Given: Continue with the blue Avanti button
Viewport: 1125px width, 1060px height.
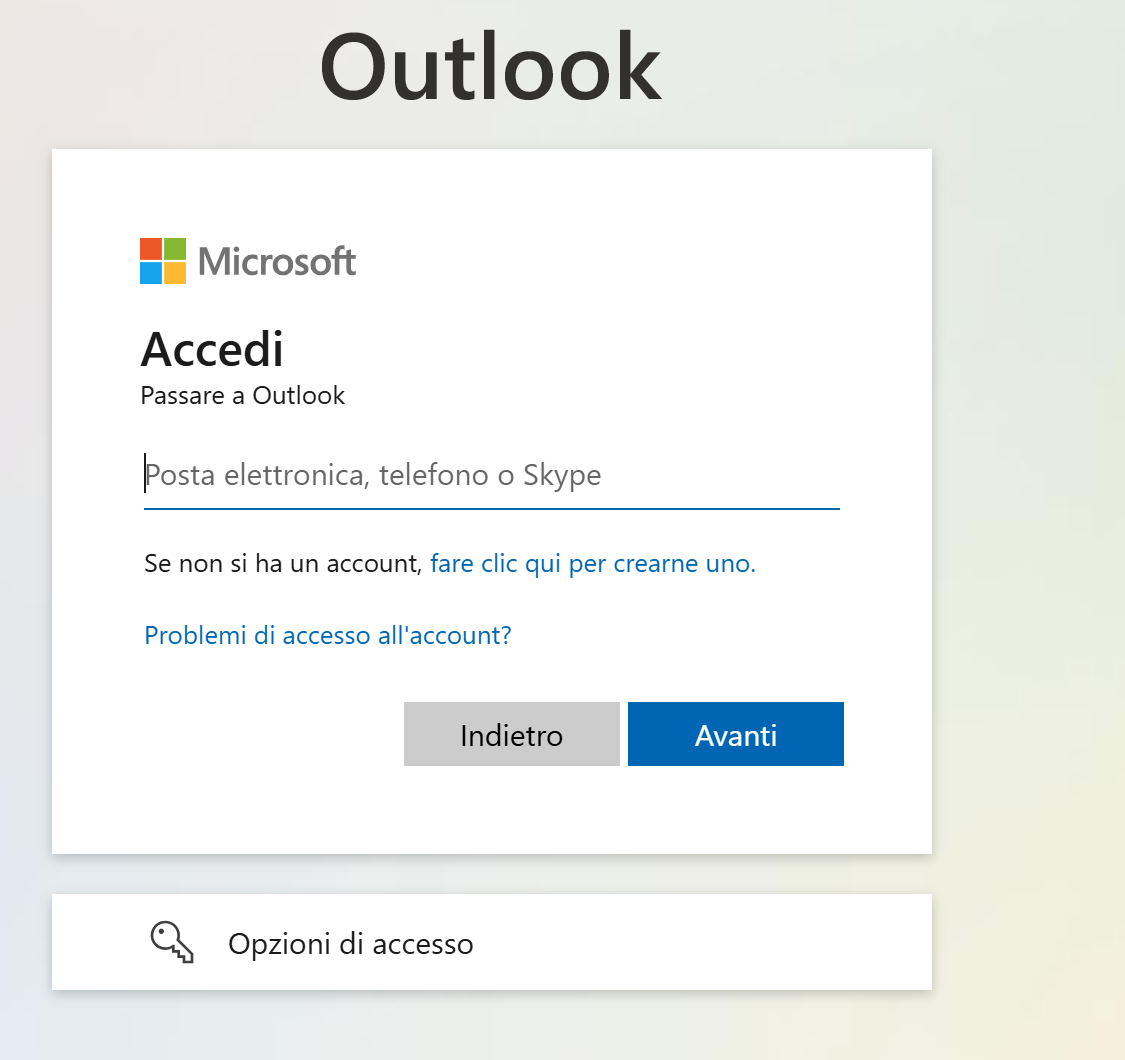Looking at the screenshot, I should pos(735,734).
